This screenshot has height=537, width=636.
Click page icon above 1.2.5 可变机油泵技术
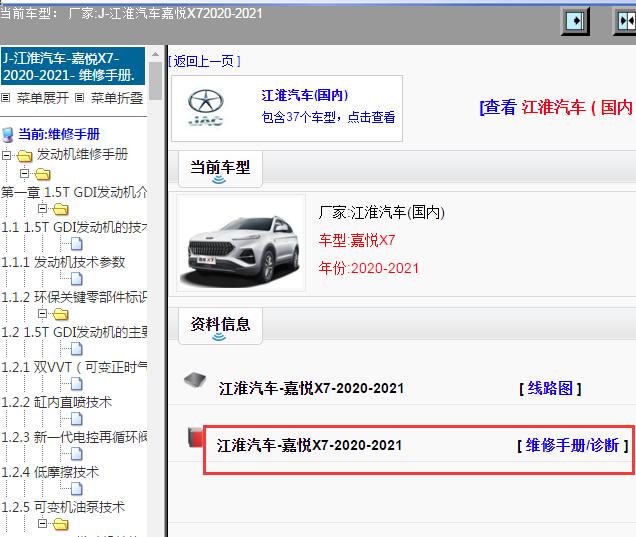coord(76,489)
